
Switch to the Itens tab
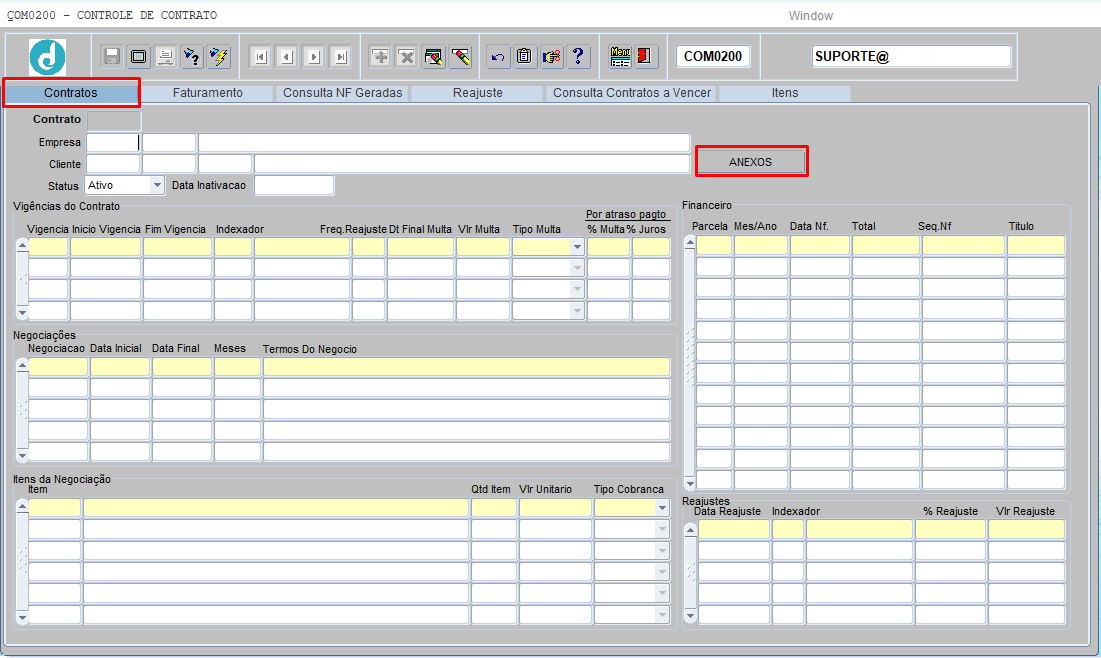785,93
